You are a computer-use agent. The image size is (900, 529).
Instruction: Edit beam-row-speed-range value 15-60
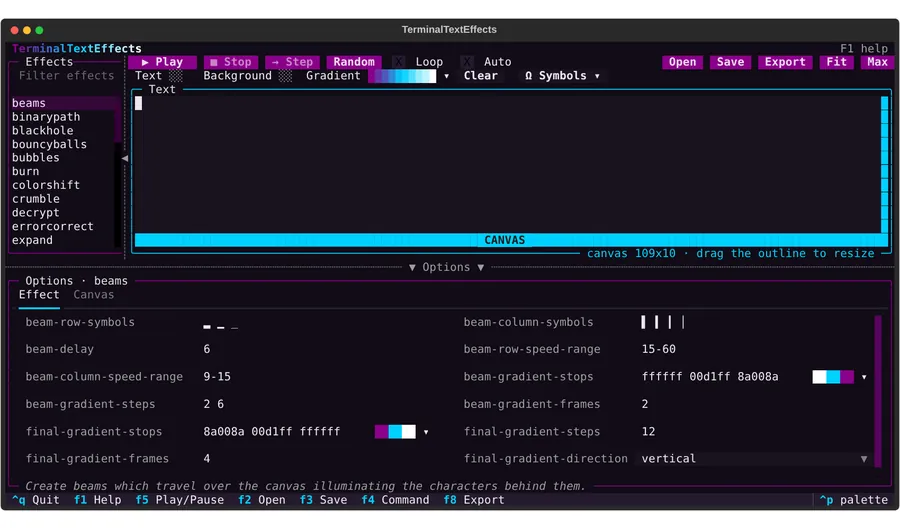click(658, 349)
